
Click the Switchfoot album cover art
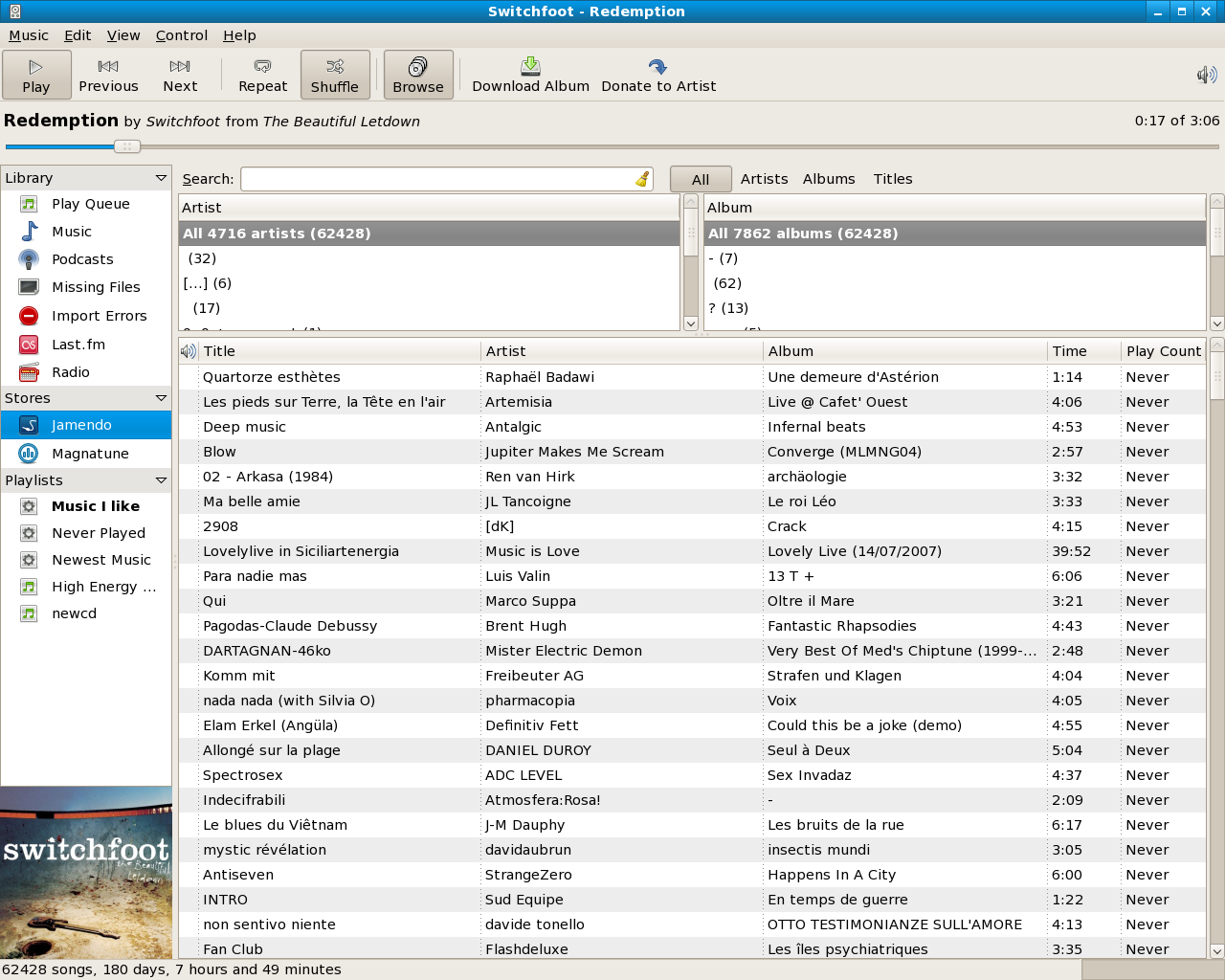tap(86, 873)
